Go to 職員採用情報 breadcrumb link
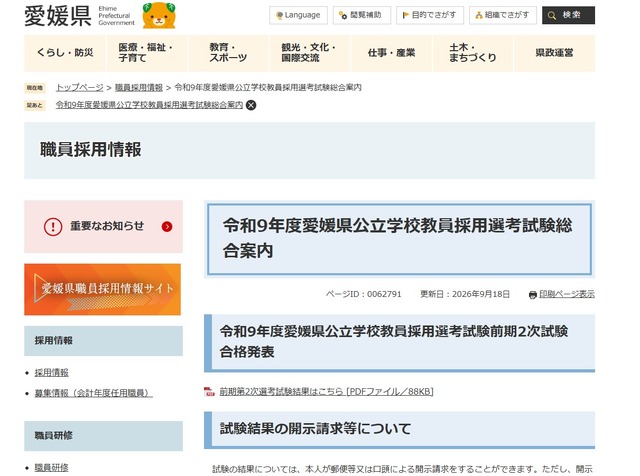 click(139, 87)
